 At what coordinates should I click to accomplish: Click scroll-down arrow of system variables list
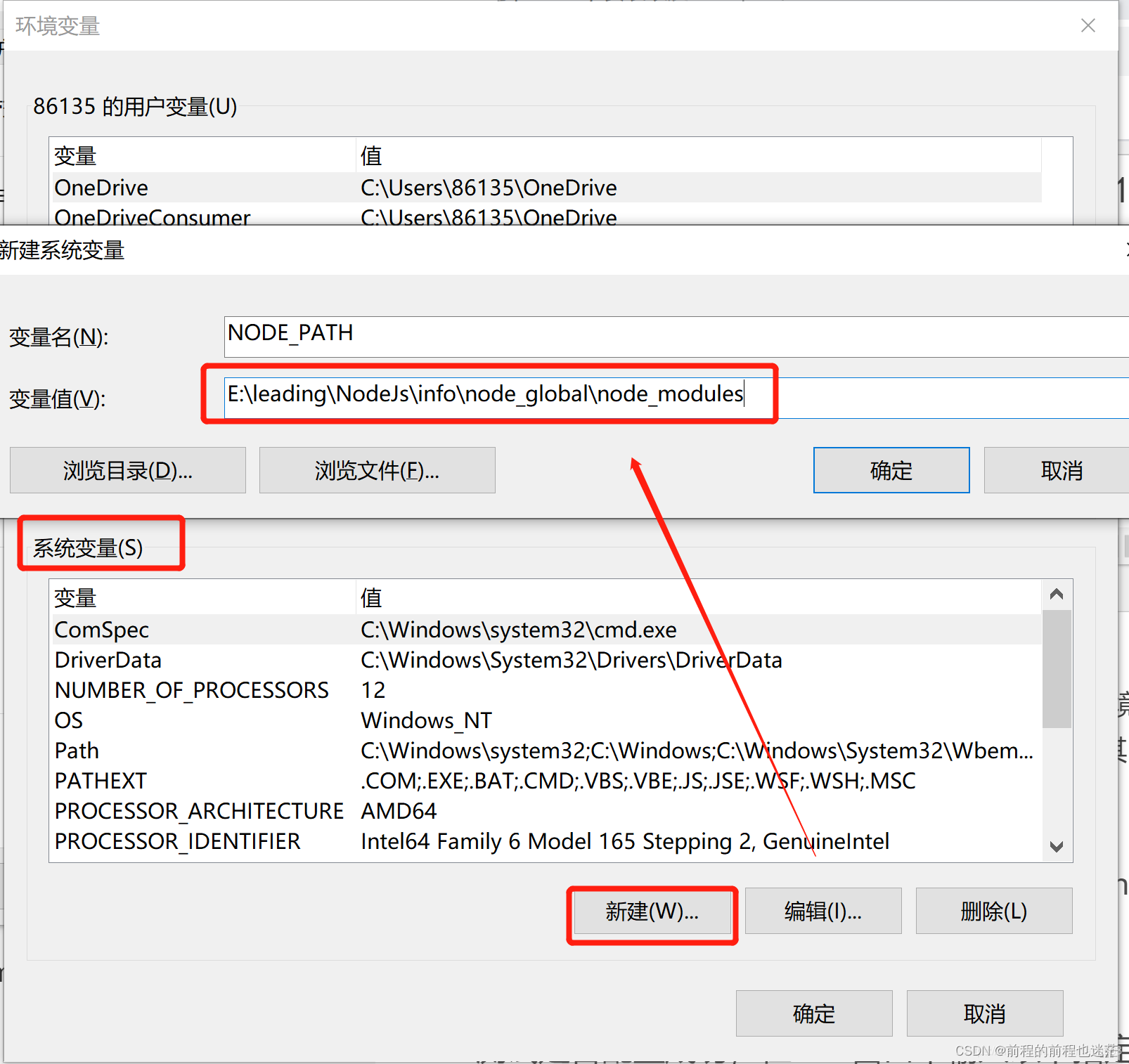pyautogui.click(x=1056, y=846)
